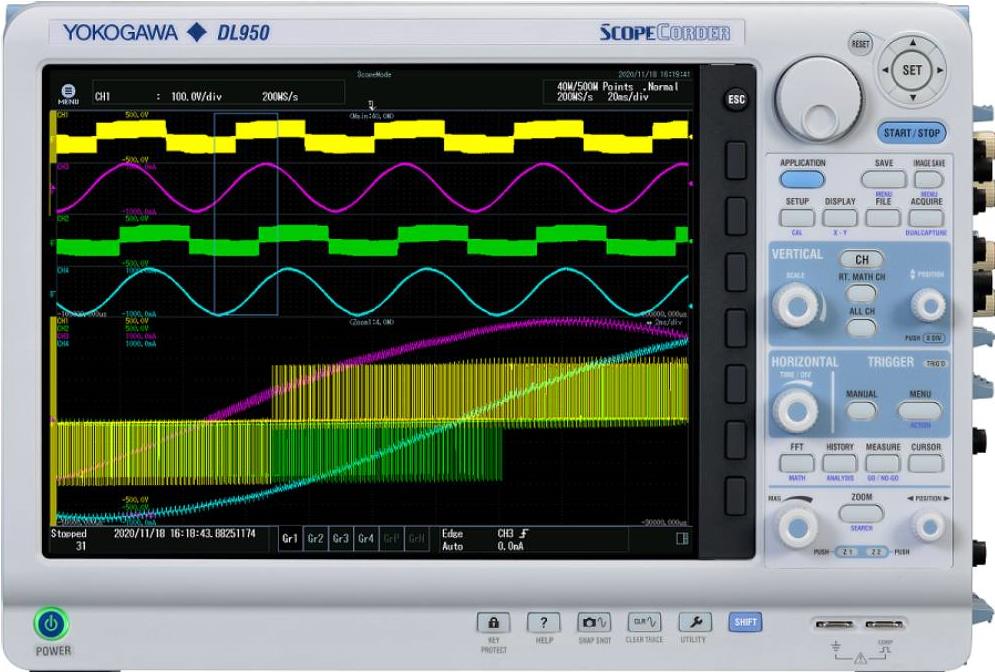Screen dimensions: 995x672
Task: Fire a MANUAL trigger
Action: coord(861,411)
